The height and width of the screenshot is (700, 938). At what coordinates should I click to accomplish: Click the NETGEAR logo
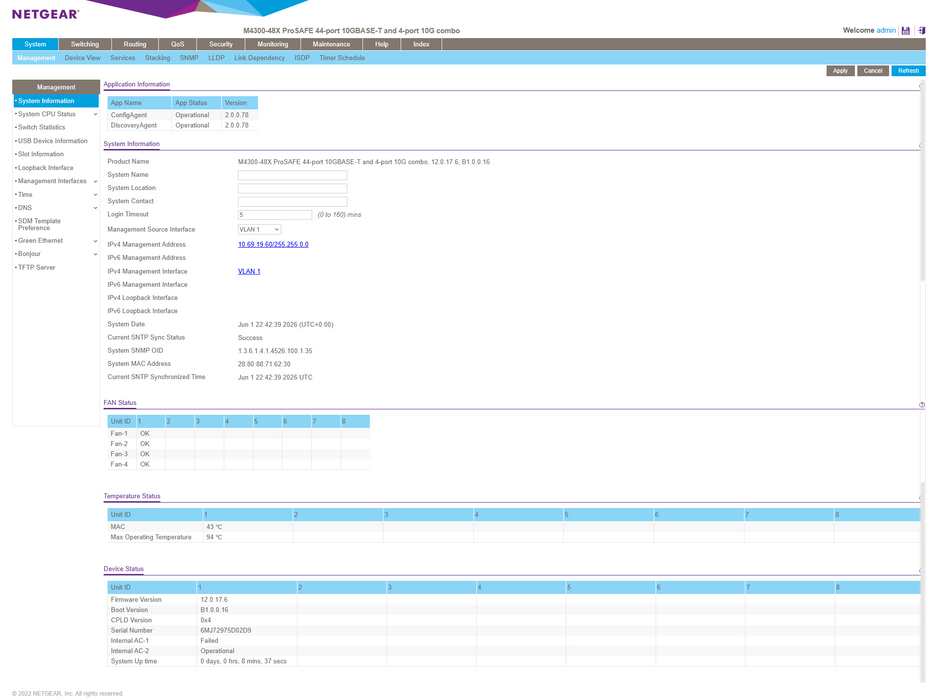45,14
